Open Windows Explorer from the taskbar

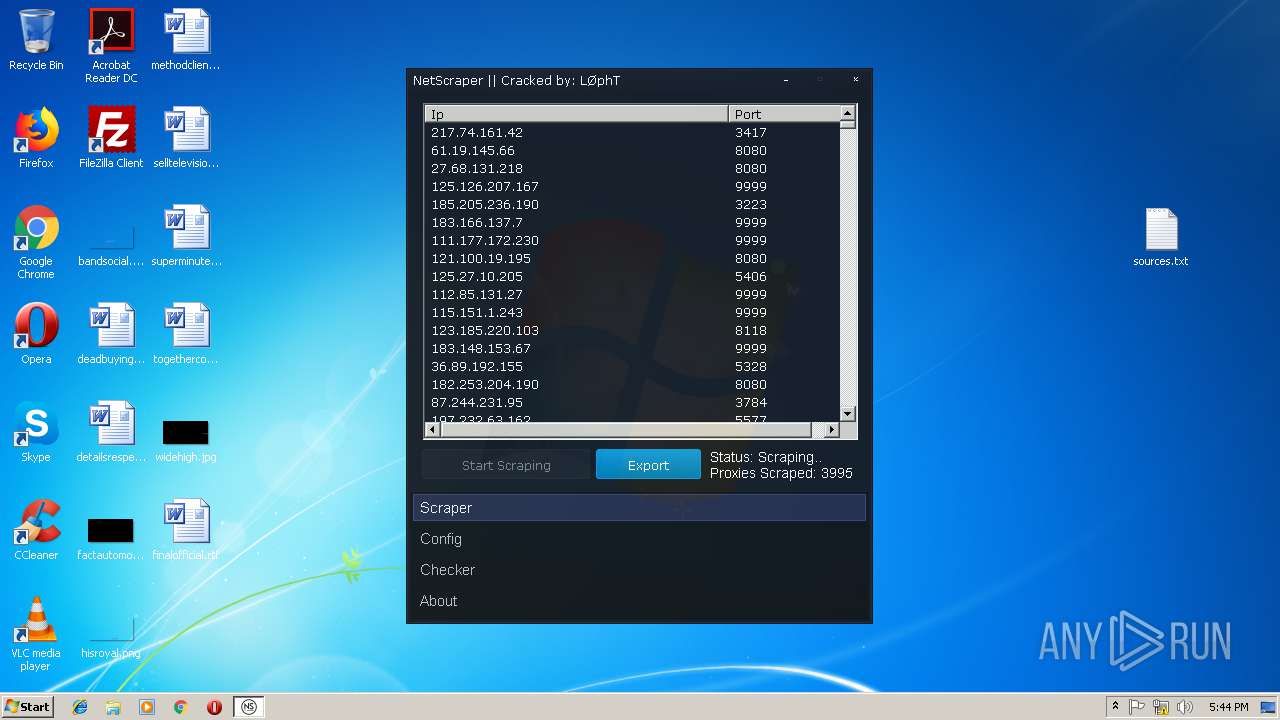(x=113, y=707)
